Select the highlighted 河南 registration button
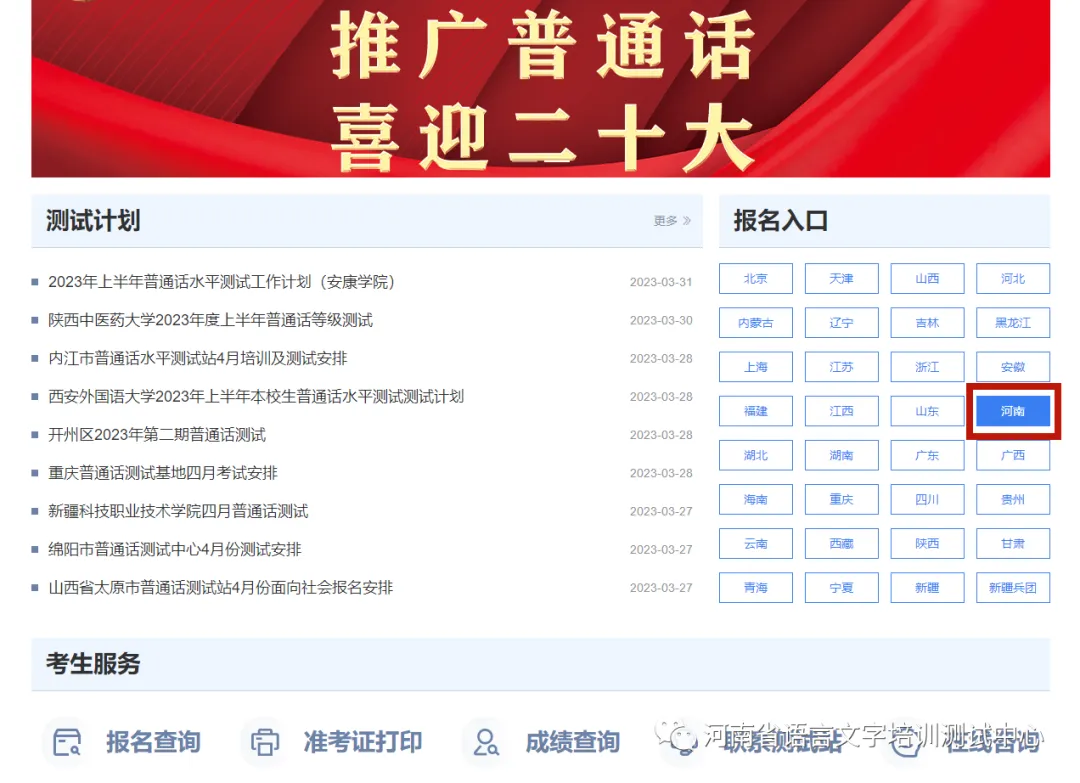The width and height of the screenshot is (1080, 783). click(1013, 411)
